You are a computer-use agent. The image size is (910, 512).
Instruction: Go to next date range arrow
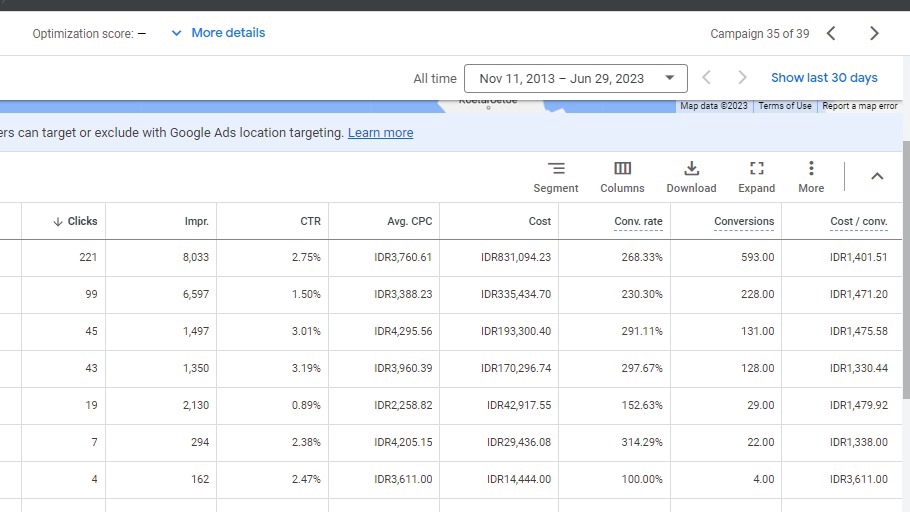[x=742, y=78]
